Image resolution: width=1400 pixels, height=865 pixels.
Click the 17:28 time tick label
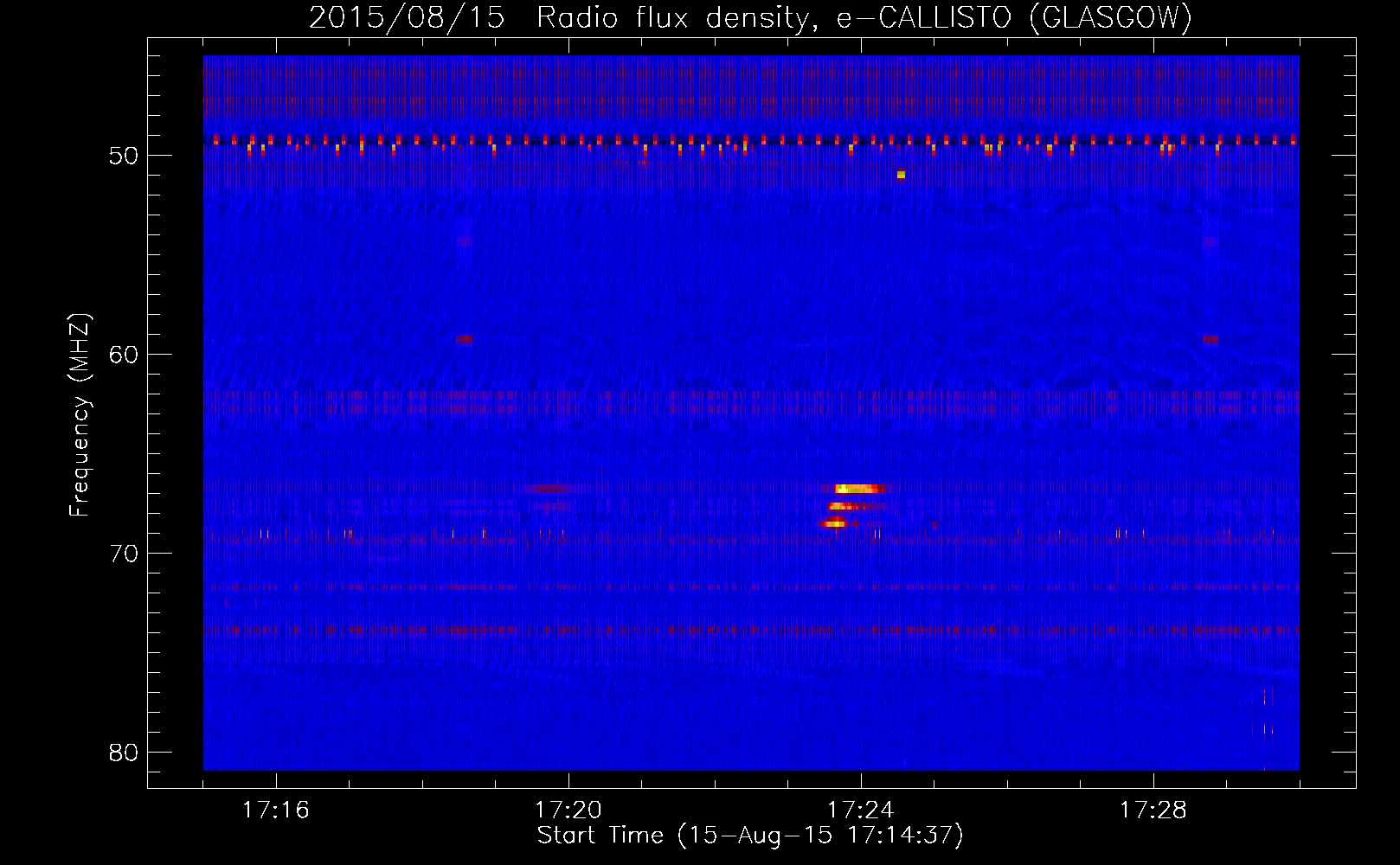coord(1153,810)
